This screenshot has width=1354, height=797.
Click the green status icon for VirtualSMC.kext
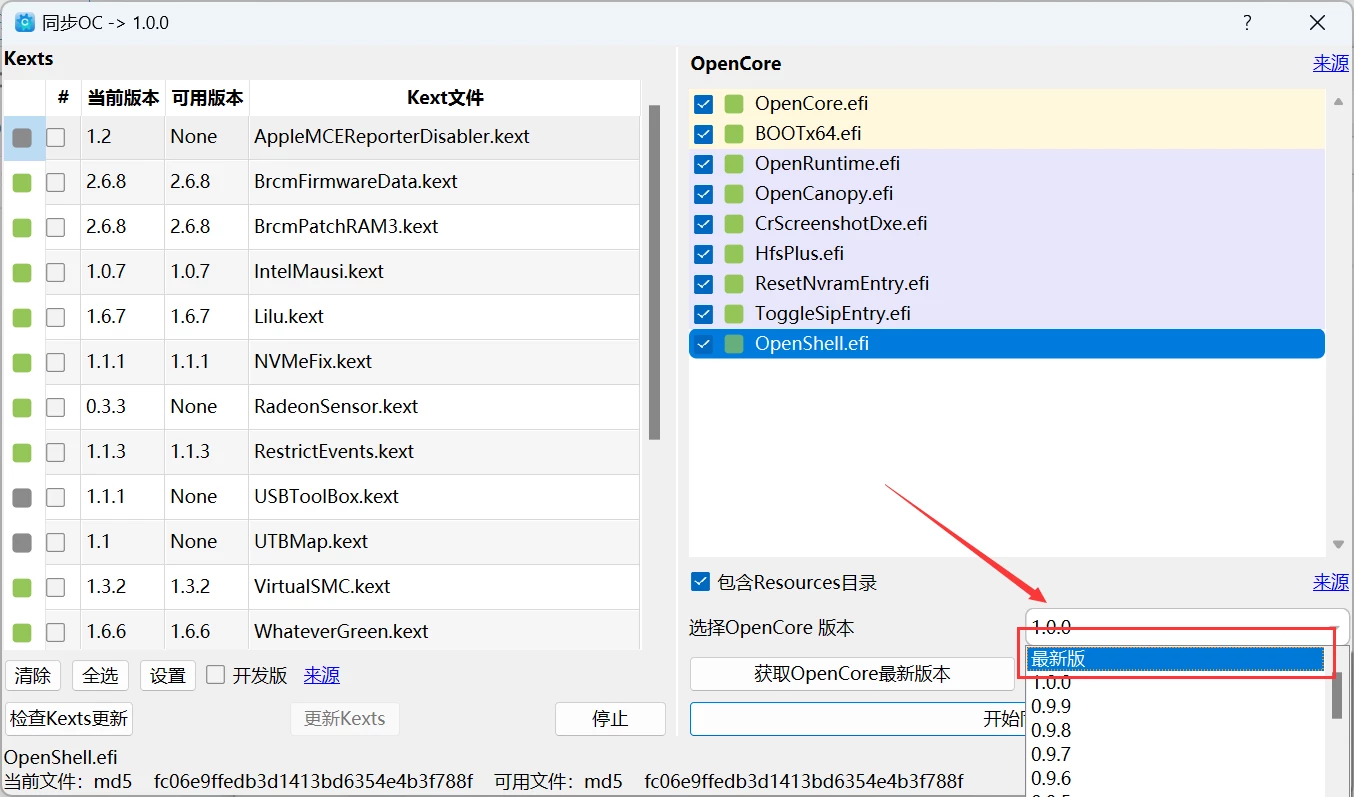click(22, 587)
